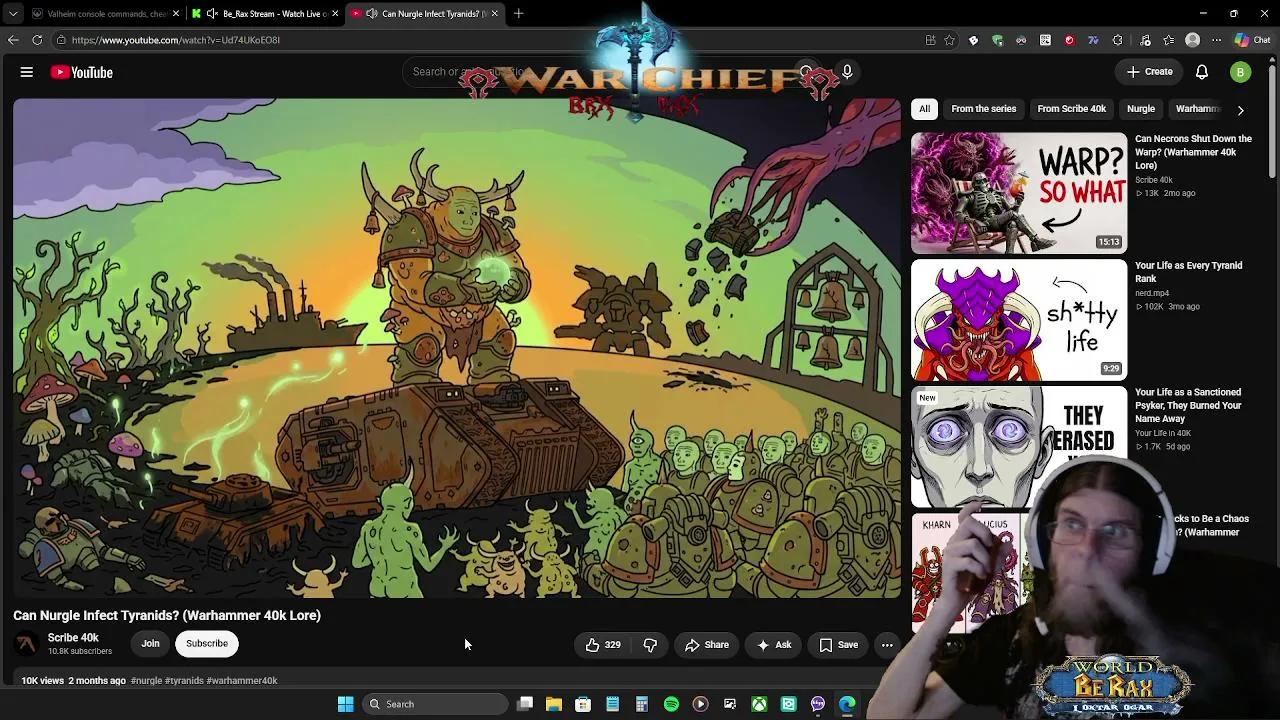The width and height of the screenshot is (1280, 720).
Task: Open 'Can Necrons Shut Down the Warp?' thumbnail
Action: [1018, 193]
